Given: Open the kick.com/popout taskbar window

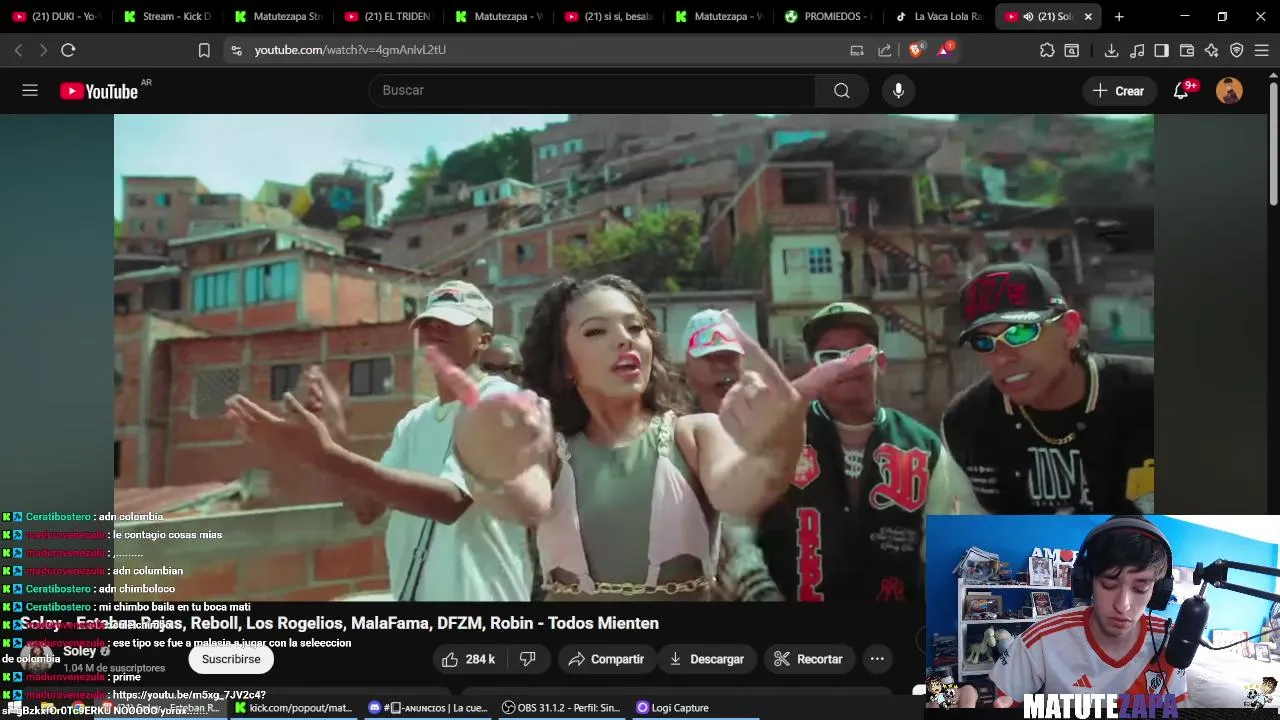Looking at the screenshot, I should [x=294, y=708].
